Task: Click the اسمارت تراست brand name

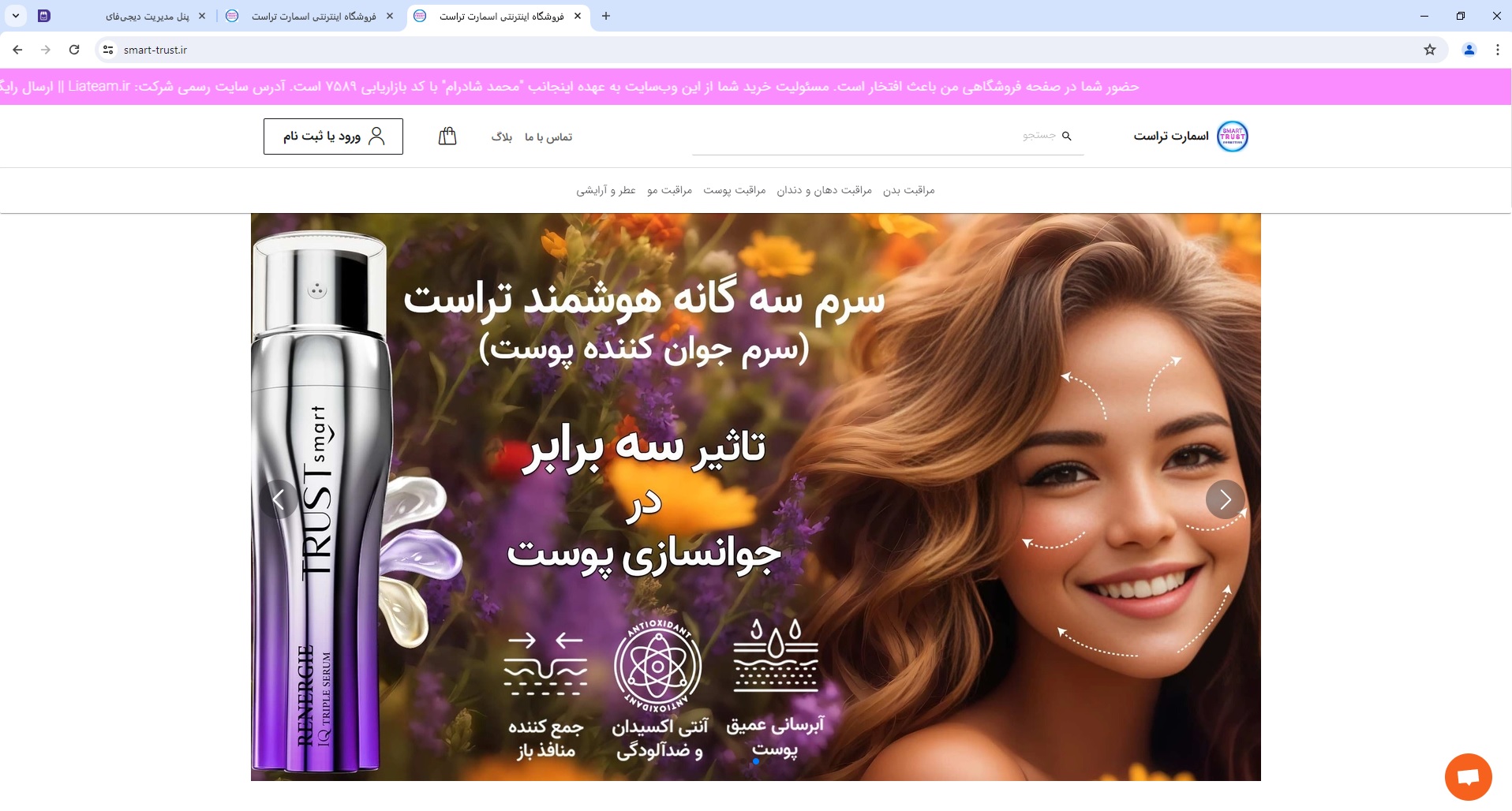Action: click(x=1171, y=136)
